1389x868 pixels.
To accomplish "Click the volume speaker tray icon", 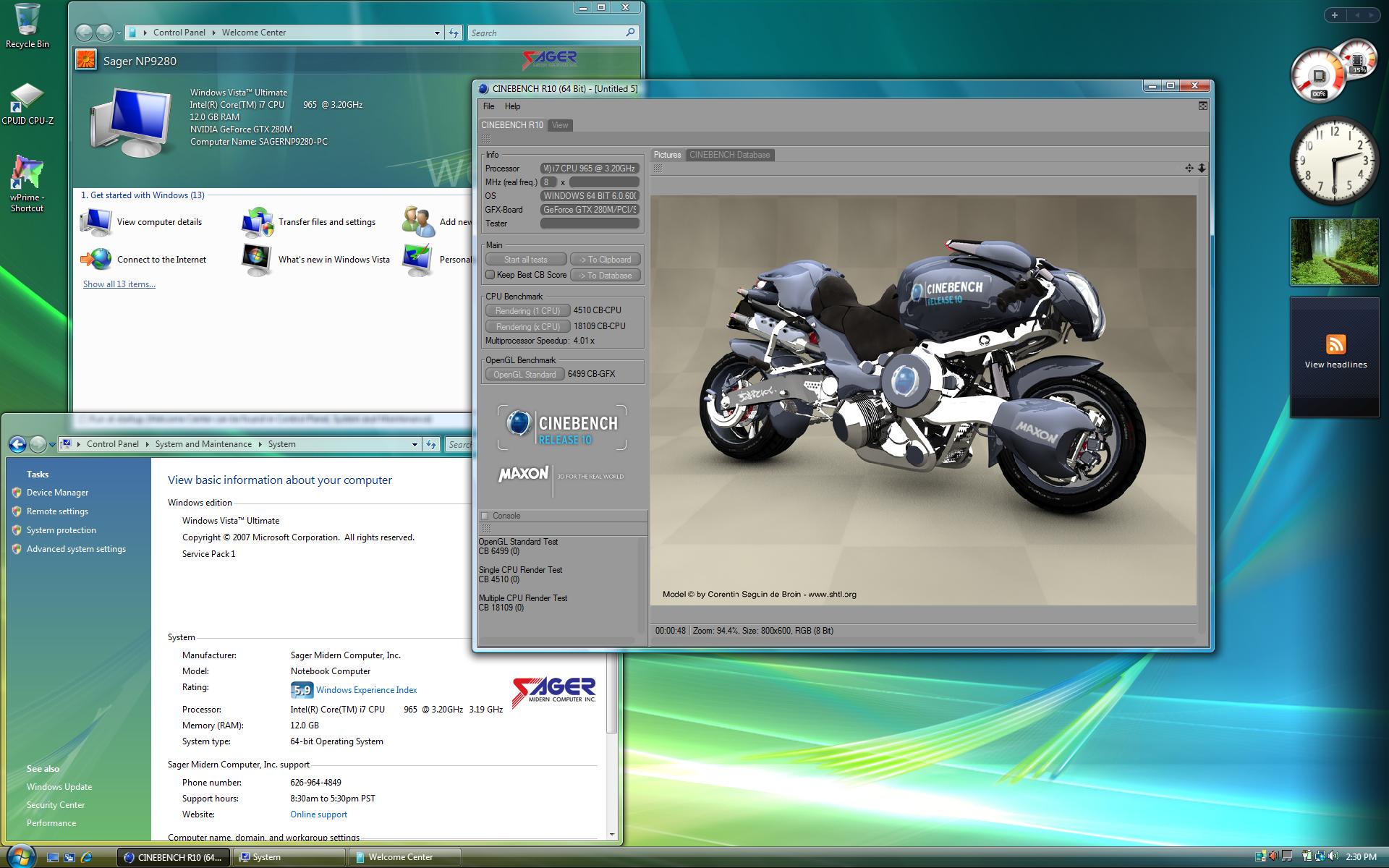I will [x=1333, y=856].
